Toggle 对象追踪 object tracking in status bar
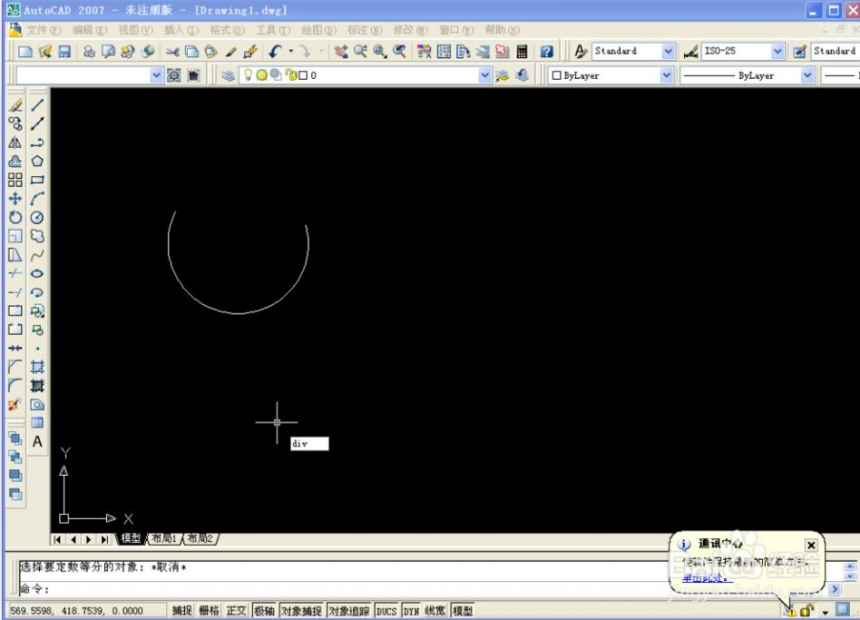The height and width of the screenshot is (620, 860). (349, 611)
